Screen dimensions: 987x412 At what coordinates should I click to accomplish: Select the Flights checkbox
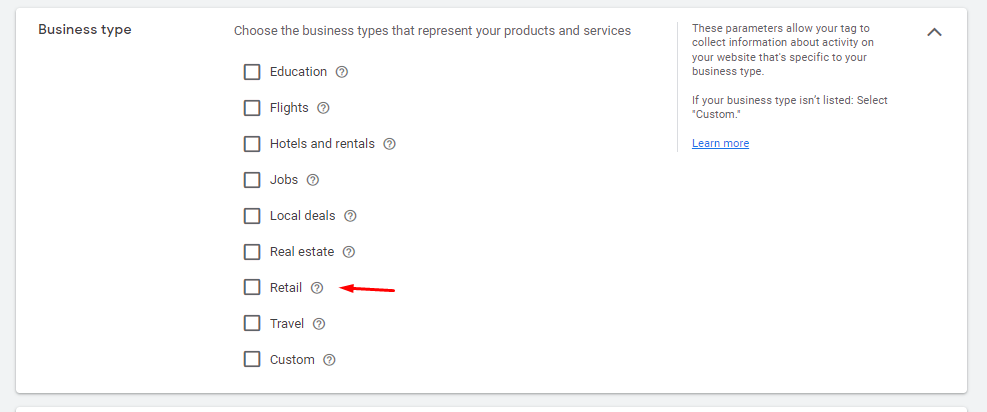252,108
